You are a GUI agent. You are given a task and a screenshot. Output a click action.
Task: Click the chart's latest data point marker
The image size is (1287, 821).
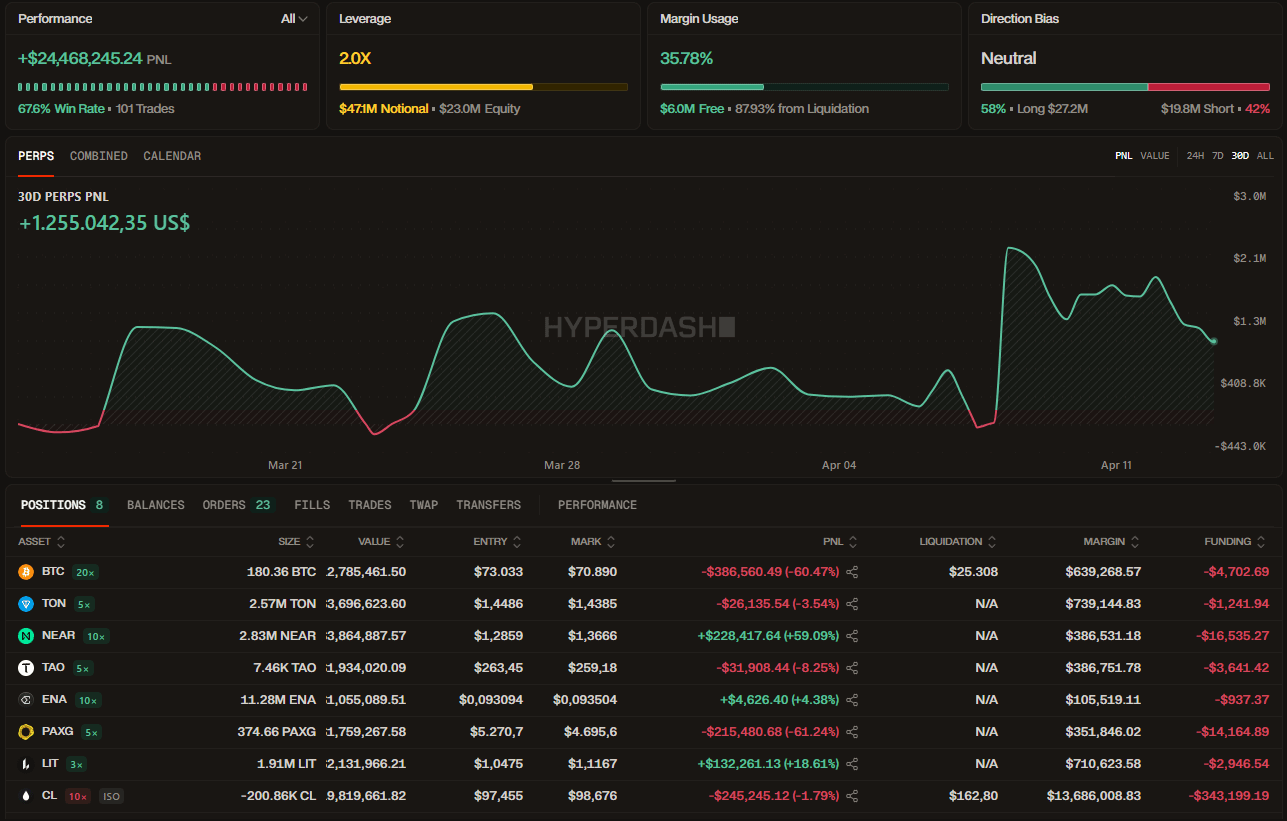1214,341
